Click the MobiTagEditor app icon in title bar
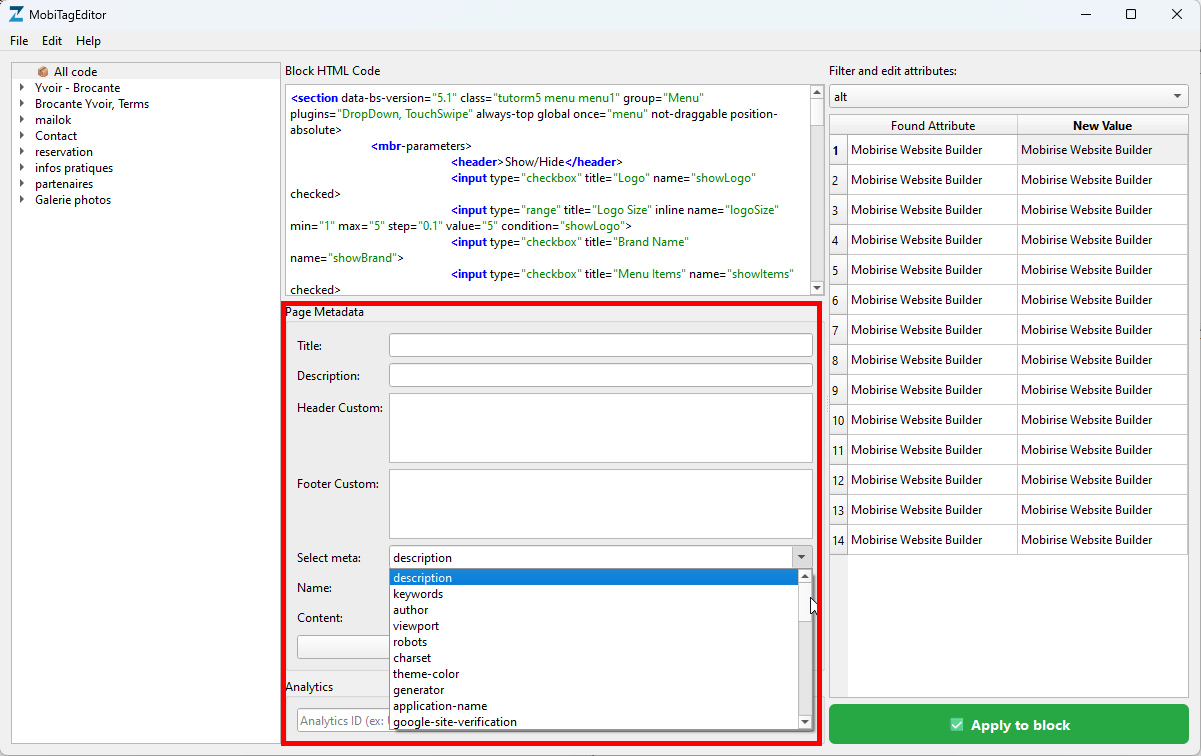Screen dimensions: 1201x756 point(16,14)
